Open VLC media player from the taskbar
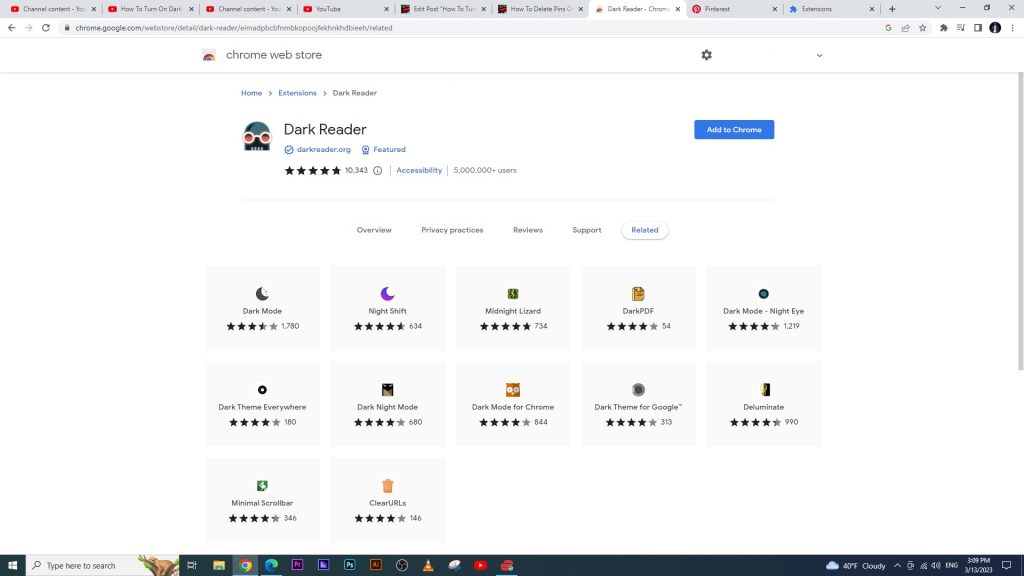The width and height of the screenshot is (1024, 576). pyautogui.click(x=428, y=565)
